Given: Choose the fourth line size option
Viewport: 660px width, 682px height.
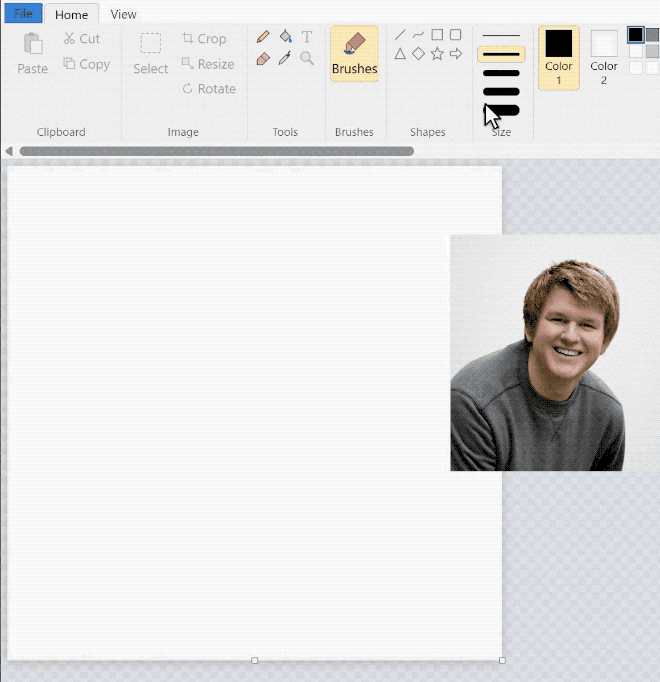Looking at the screenshot, I should point(501,92).
